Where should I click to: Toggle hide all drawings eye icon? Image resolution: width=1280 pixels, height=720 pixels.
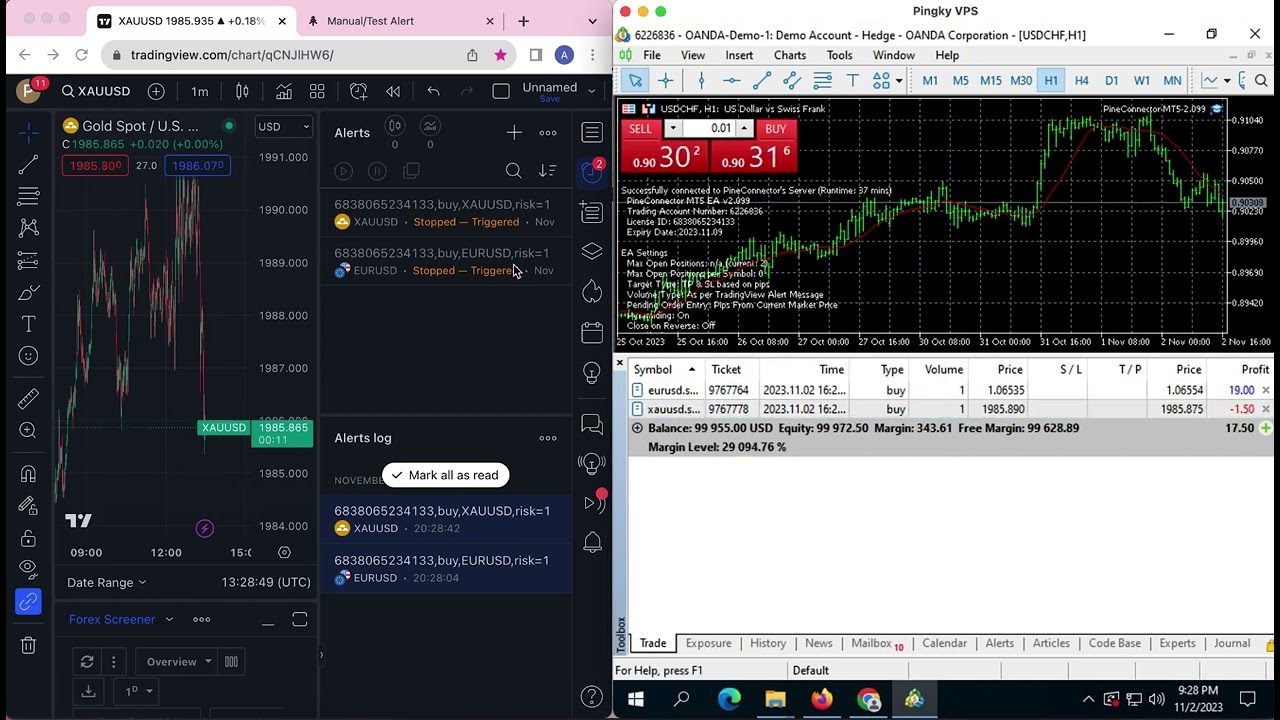(x=28, y=570)
